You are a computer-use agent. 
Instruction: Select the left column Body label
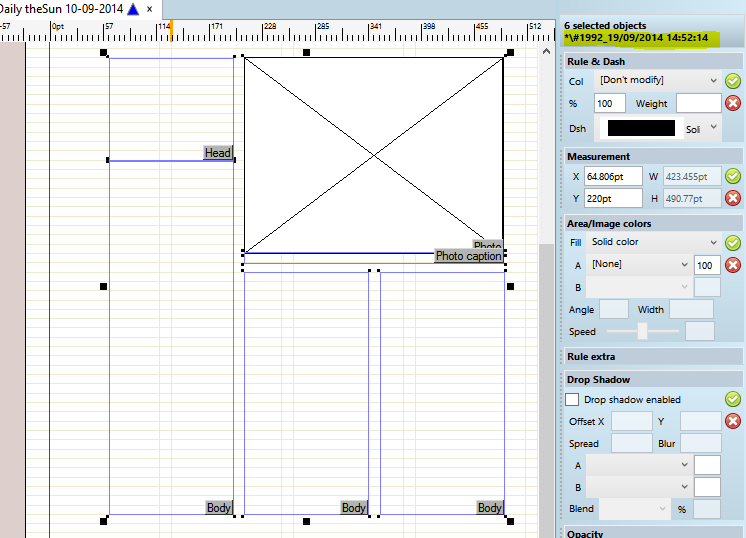point(219,508)
